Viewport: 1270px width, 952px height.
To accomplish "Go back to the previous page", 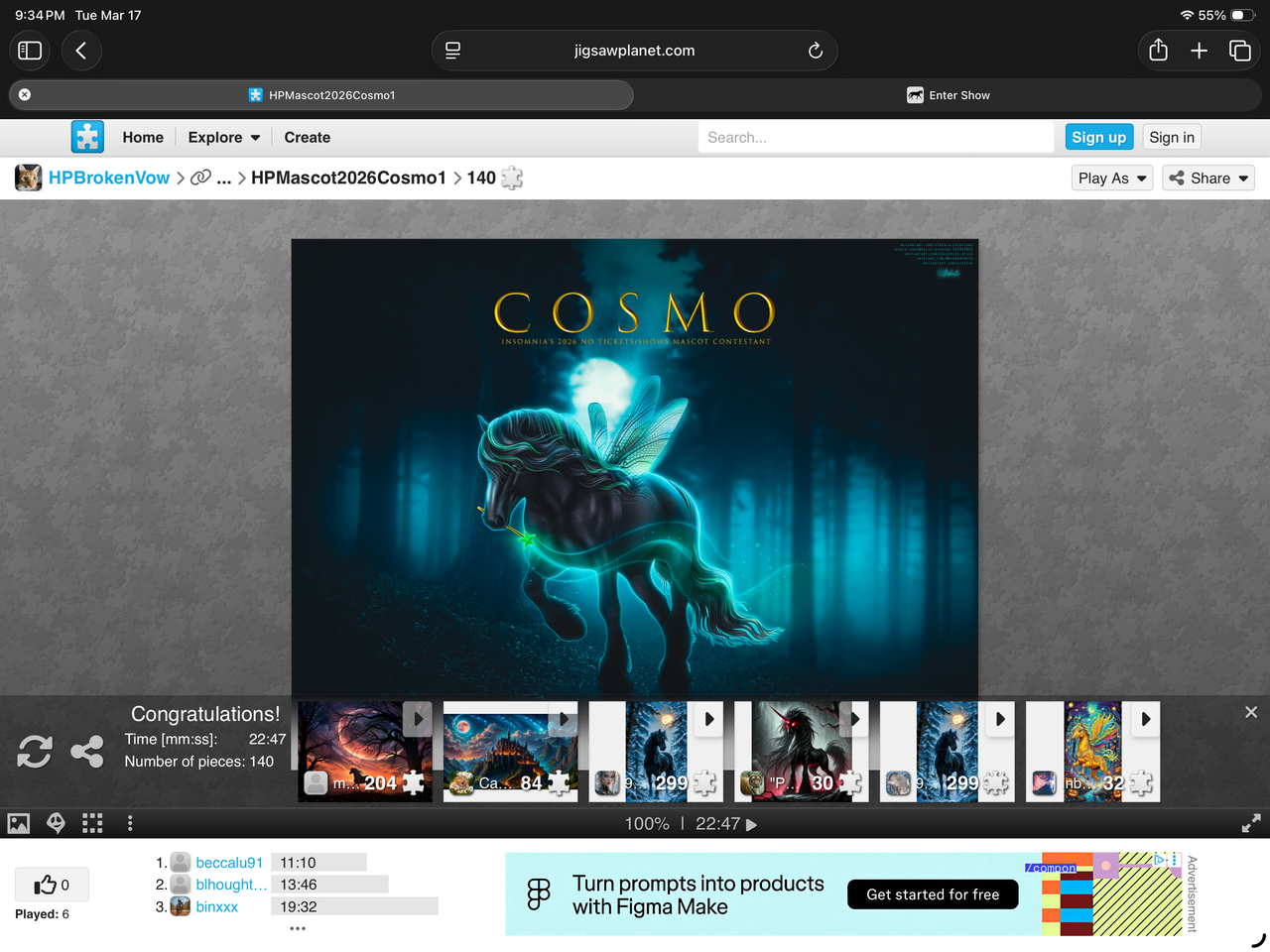I will click(81, 51).
